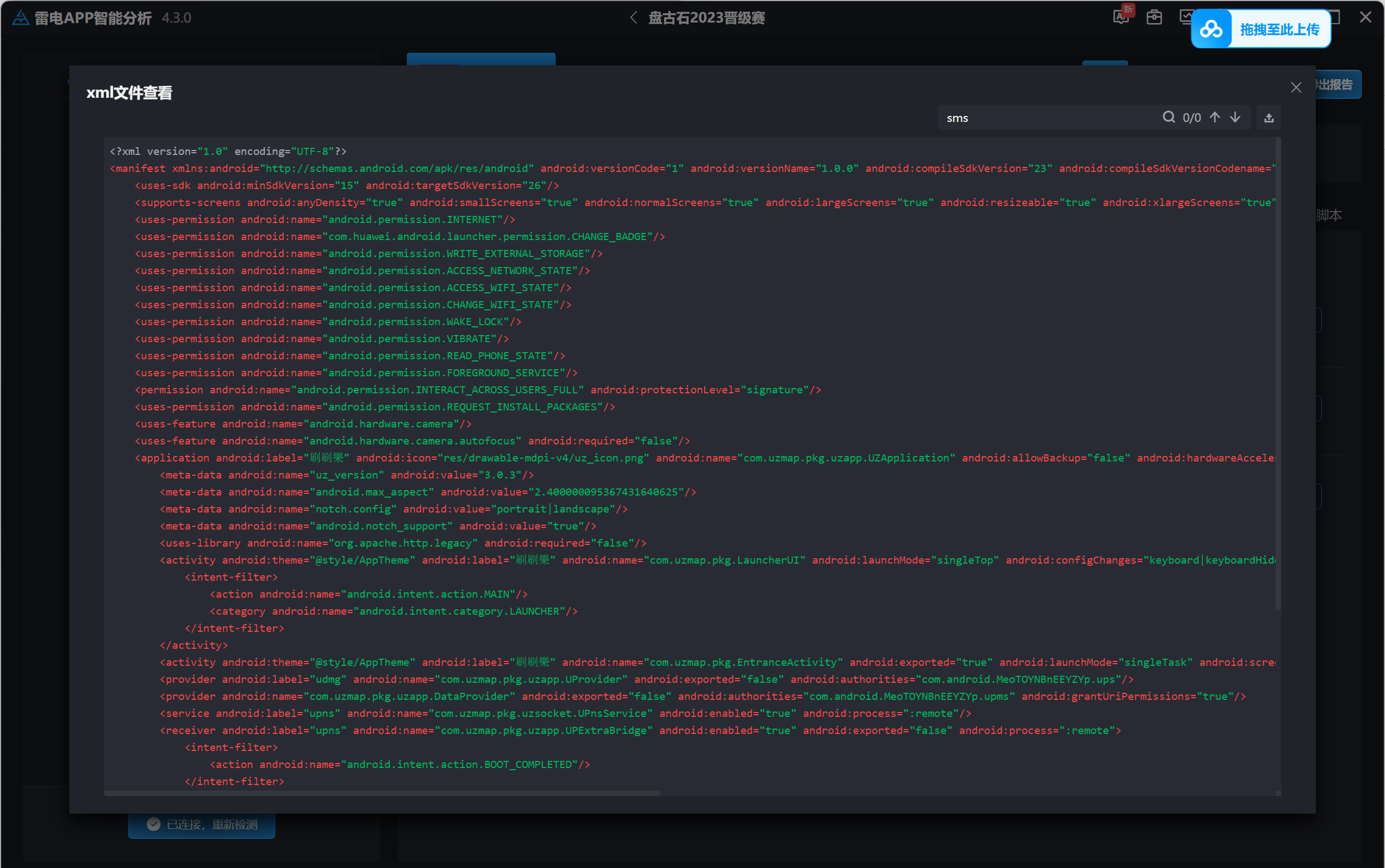
Task: Jump to next search match arrow
Action: pyautogui.click(x=1234, y=117)
